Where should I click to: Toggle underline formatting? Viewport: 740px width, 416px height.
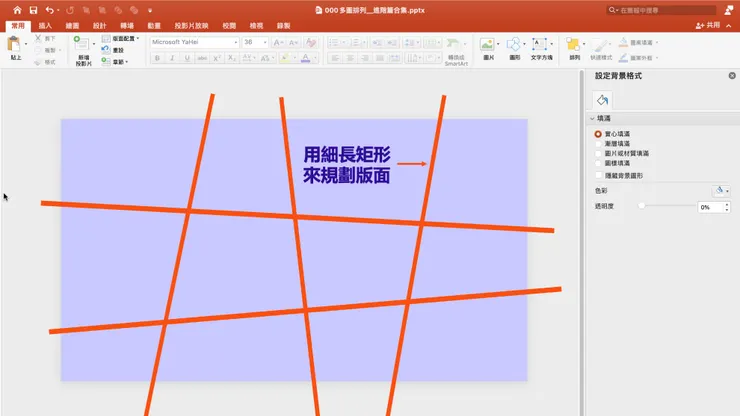point(187,58)
